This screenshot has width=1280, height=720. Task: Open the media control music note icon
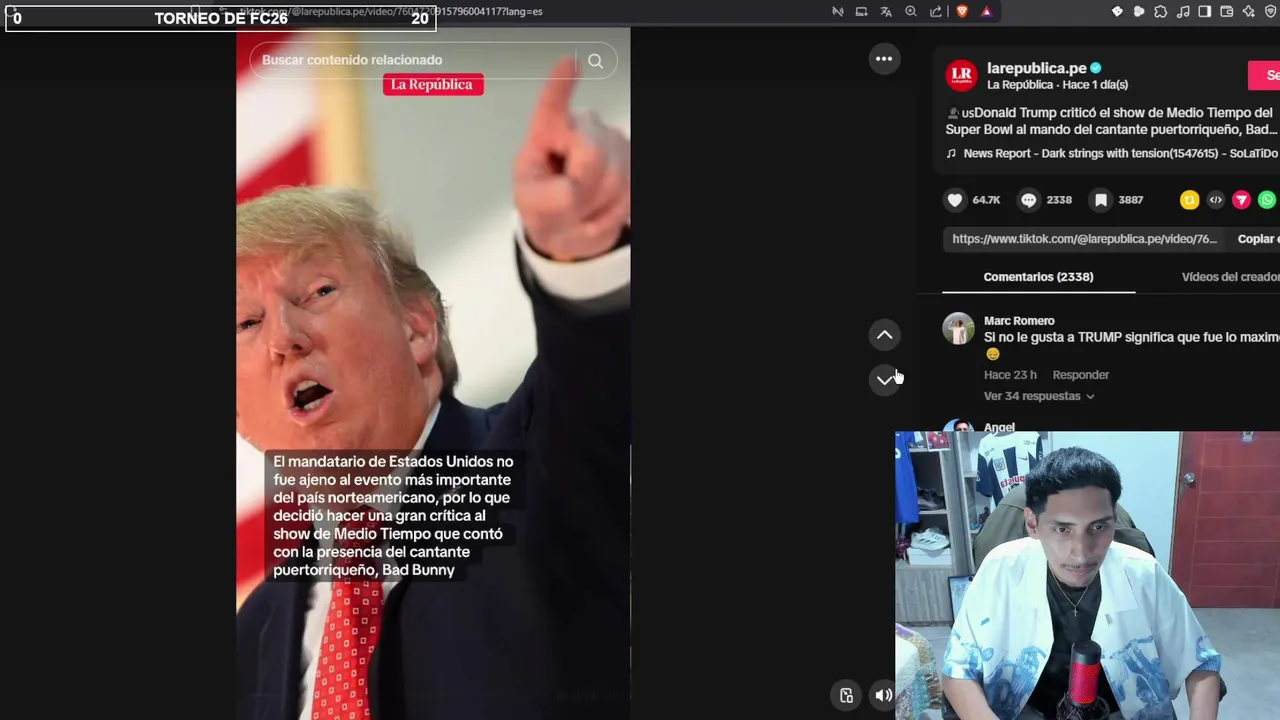[1183, 12]
